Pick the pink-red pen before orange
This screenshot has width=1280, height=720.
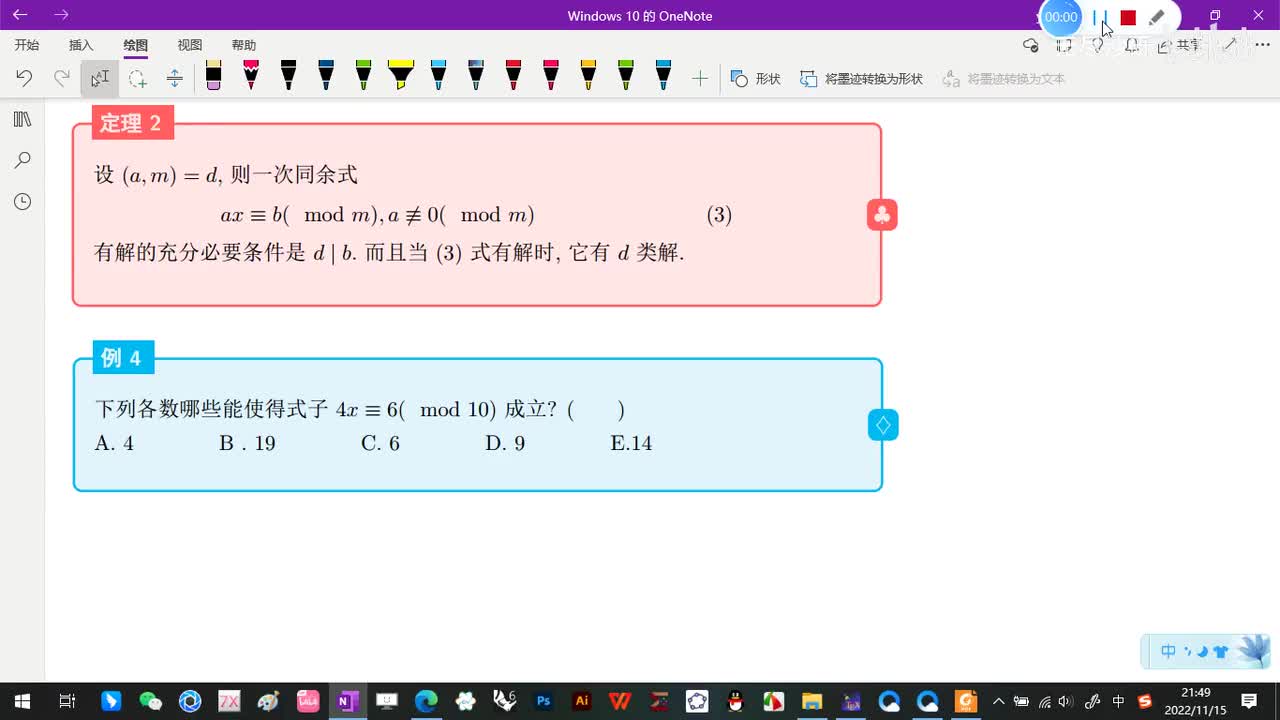pos(550,75)
